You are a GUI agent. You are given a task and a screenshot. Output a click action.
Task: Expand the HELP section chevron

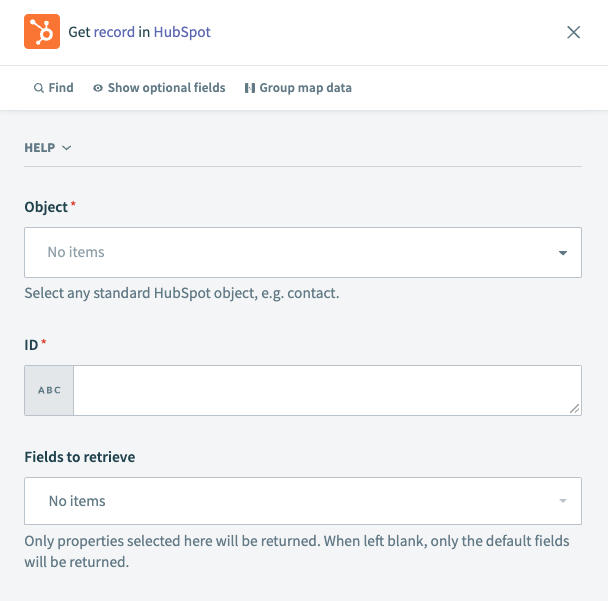tap(67, 148)
